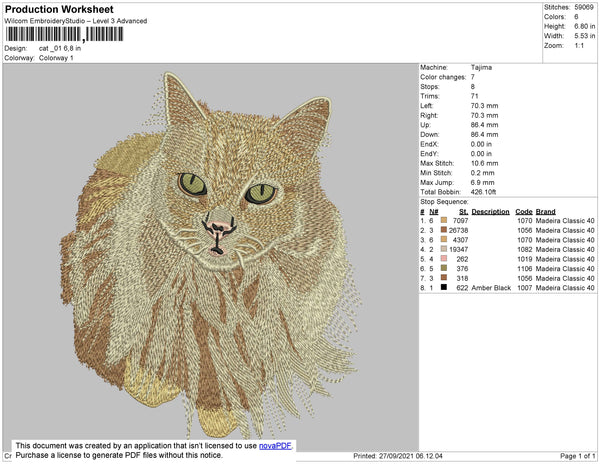
Task: Click code '1007' in row 8
Action: coord(525,288)
